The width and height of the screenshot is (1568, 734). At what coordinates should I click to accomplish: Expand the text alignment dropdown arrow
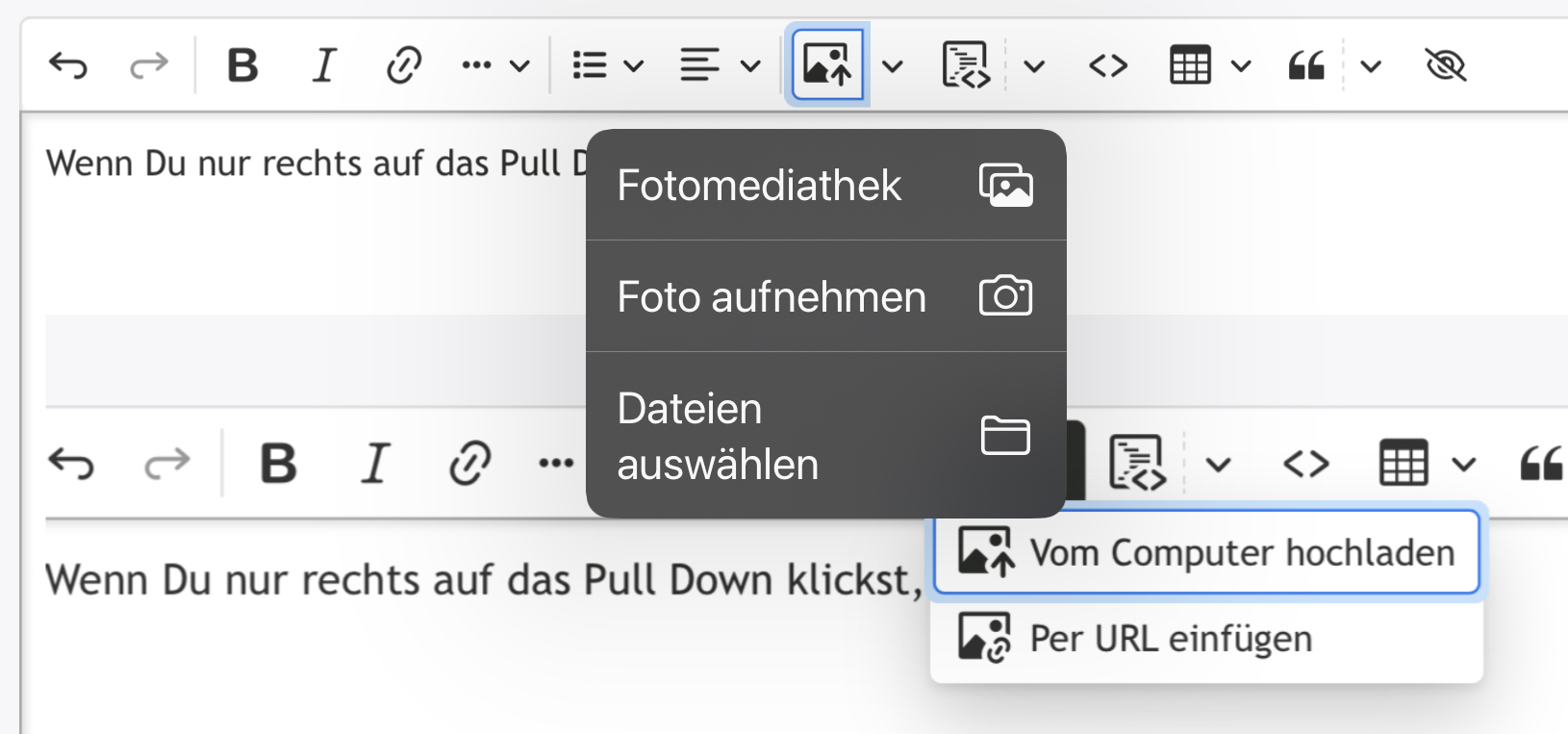750,66
